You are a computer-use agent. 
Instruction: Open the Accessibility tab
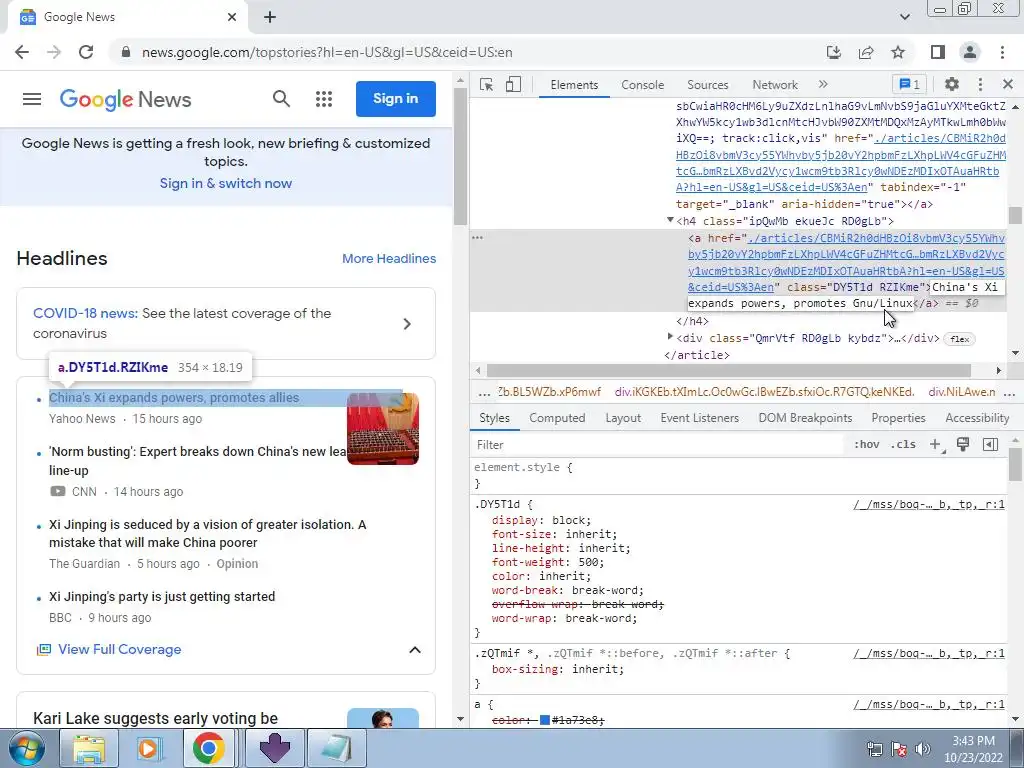tap(977, 418)
